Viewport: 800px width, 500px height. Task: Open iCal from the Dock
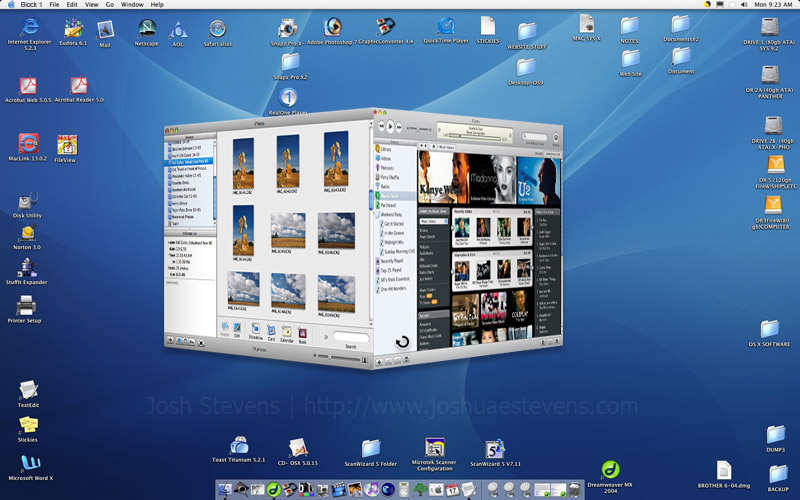(x=453, y=490)
